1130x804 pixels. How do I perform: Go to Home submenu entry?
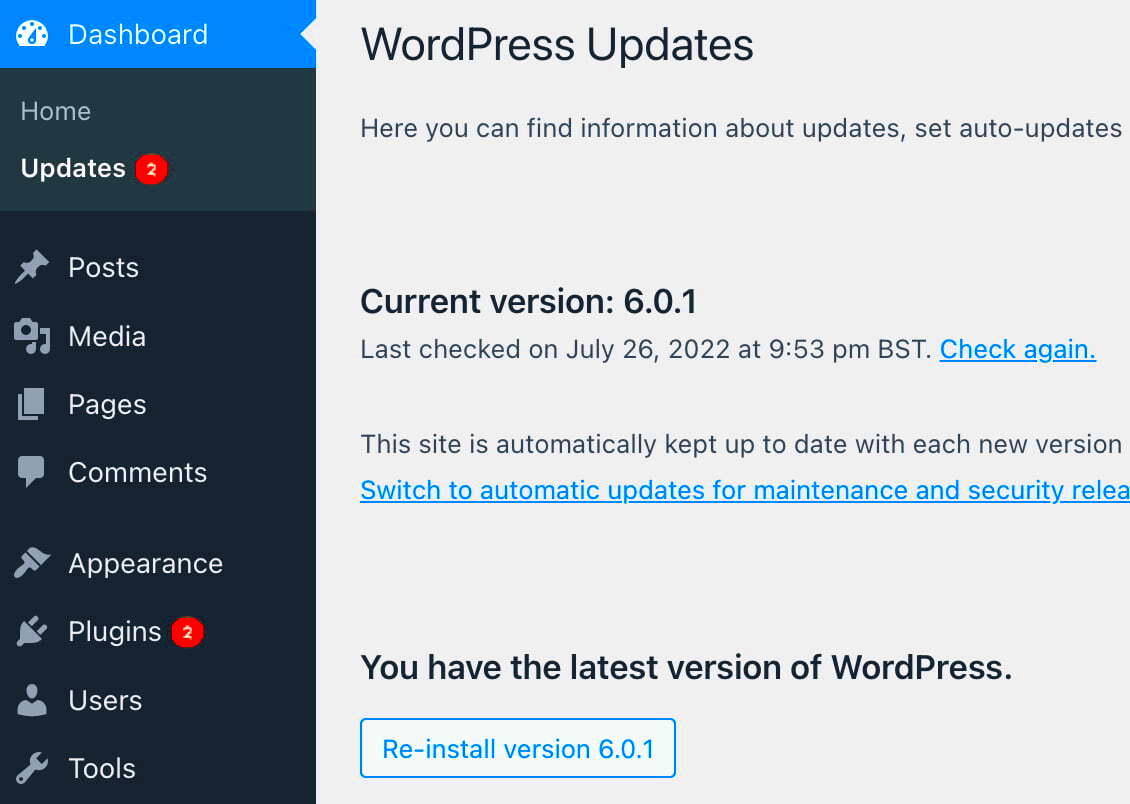pos(55,112)
